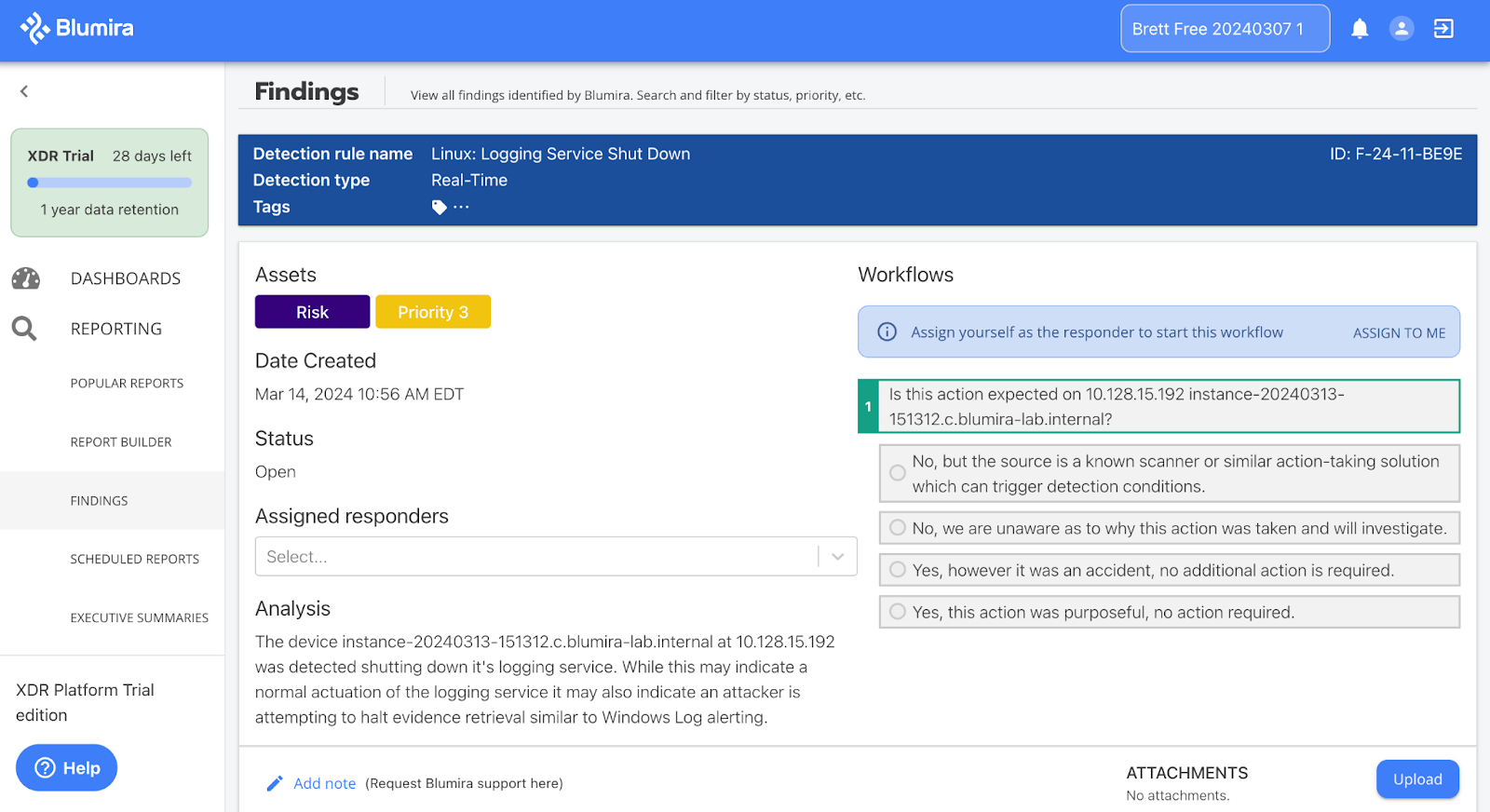Screen dimensions: 1490x812
Task: Go to Report Builder
Action: click(x=121, y=442)
